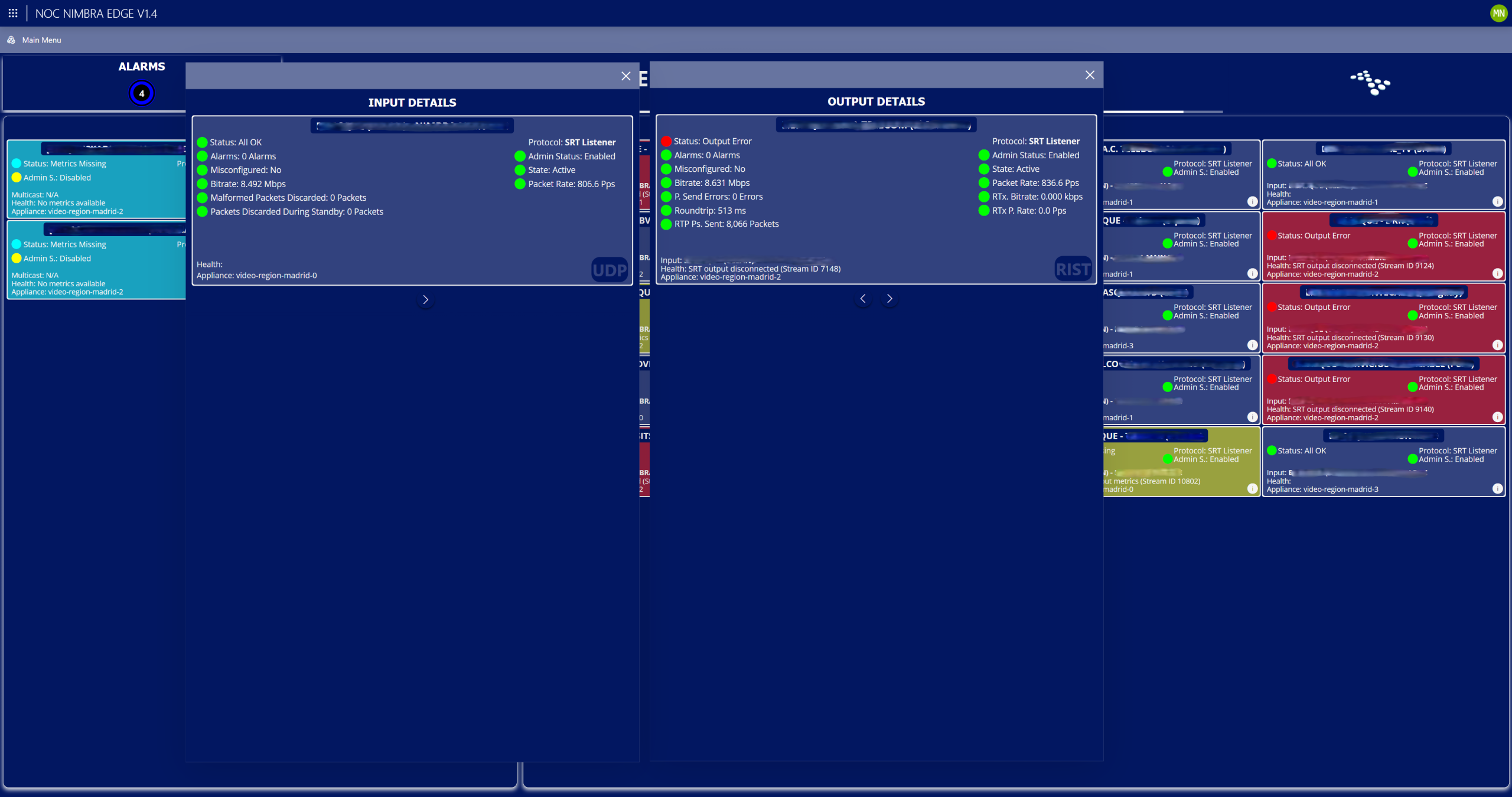Image resolution: width=1512 pixels, height=797 pixels.
Task: Open the Main Menu
Action: tap(41, 40)
